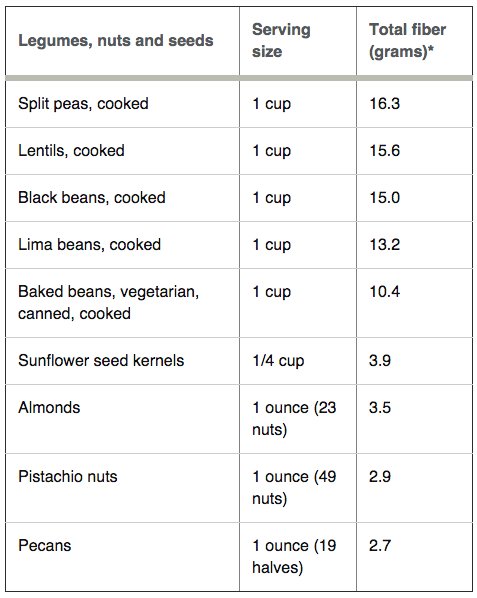Click the 'Lima beans, cooked' entry

(x=90, y=244)
